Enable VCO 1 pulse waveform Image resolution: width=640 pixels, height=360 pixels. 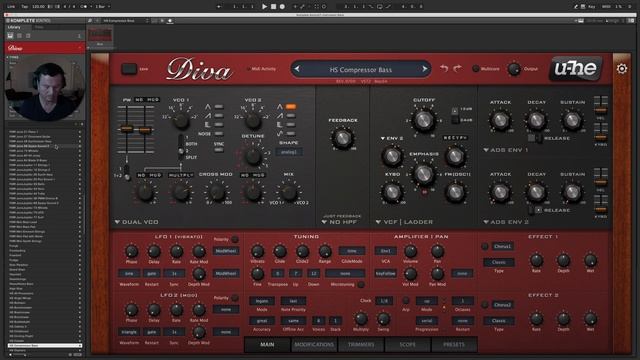coord(219,125)
